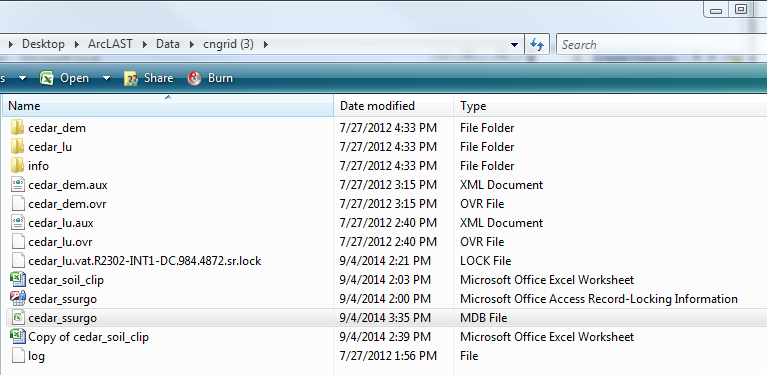The height and width of the screenshot is (375, 767).
Task: Click the Burn disc icon
Action: 194,78
